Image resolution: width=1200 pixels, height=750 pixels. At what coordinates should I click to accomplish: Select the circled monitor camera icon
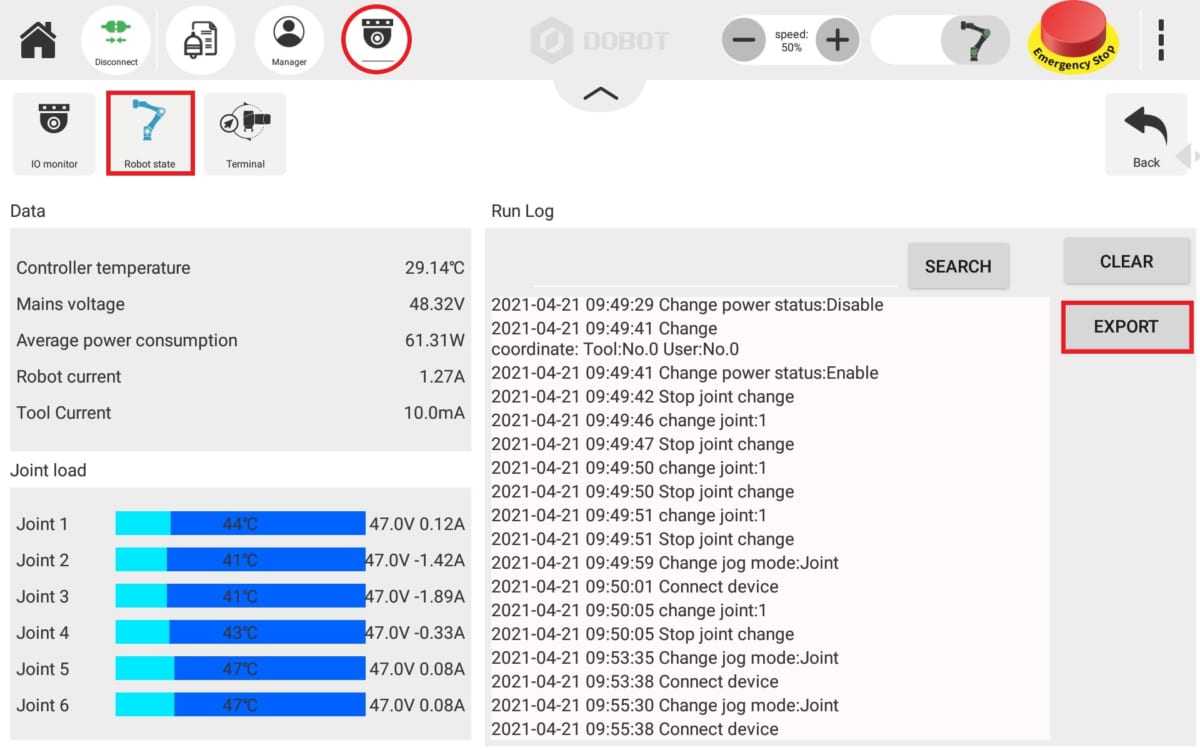click(x=377, y=39)
